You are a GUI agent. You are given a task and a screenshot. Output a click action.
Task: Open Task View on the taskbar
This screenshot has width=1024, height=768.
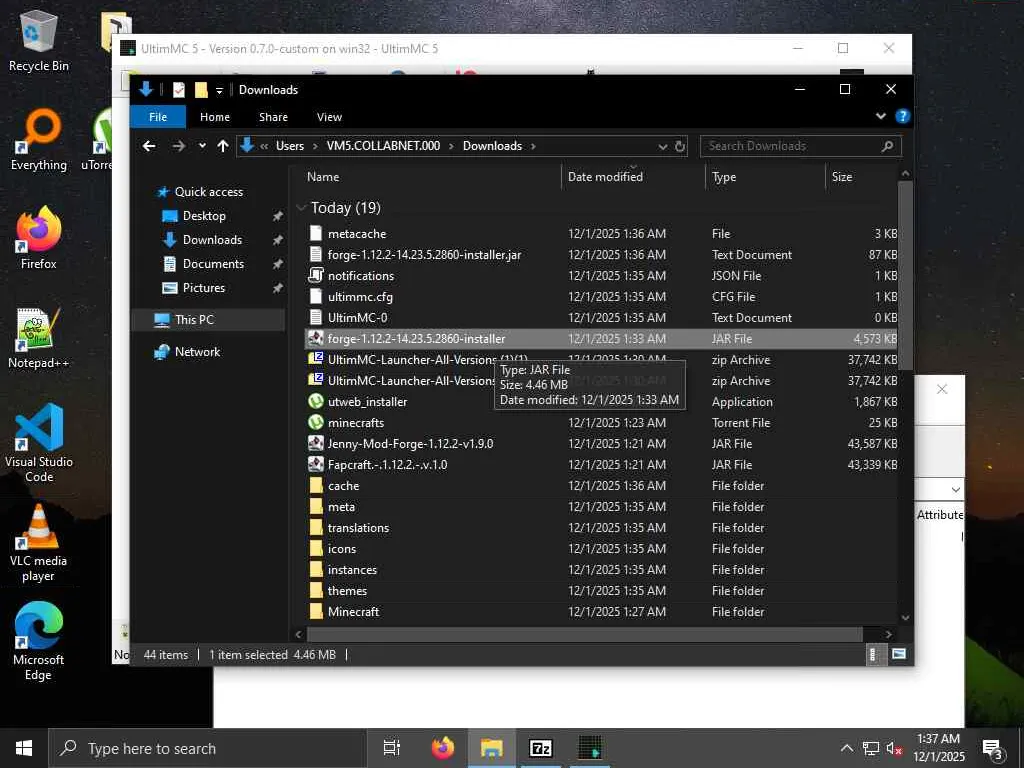pos(391,748)
